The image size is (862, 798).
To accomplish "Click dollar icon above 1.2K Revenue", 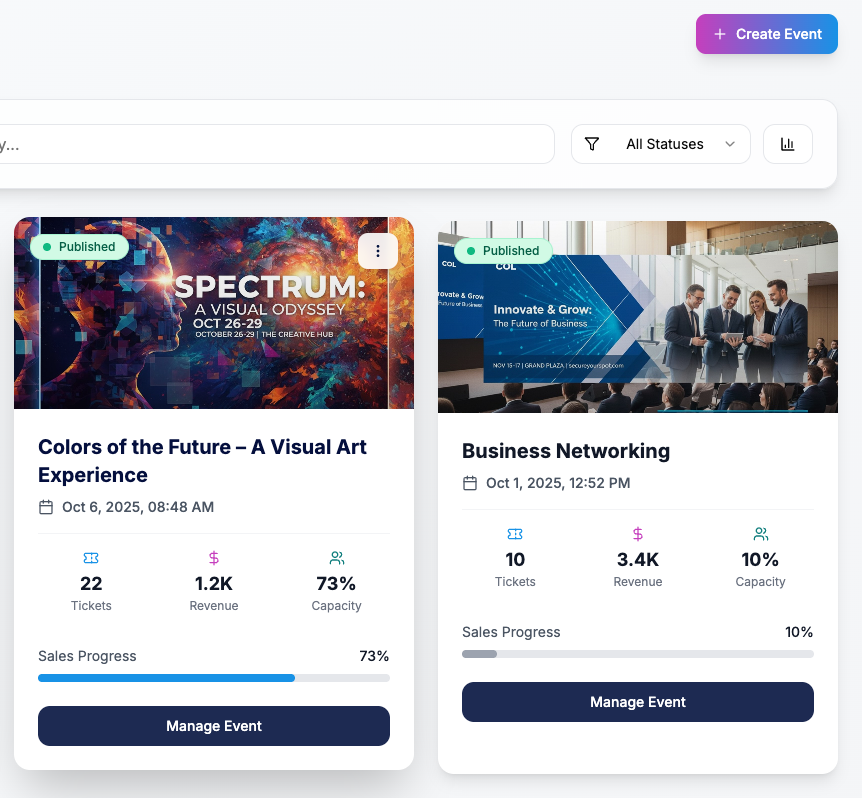I will coord(214,558).
